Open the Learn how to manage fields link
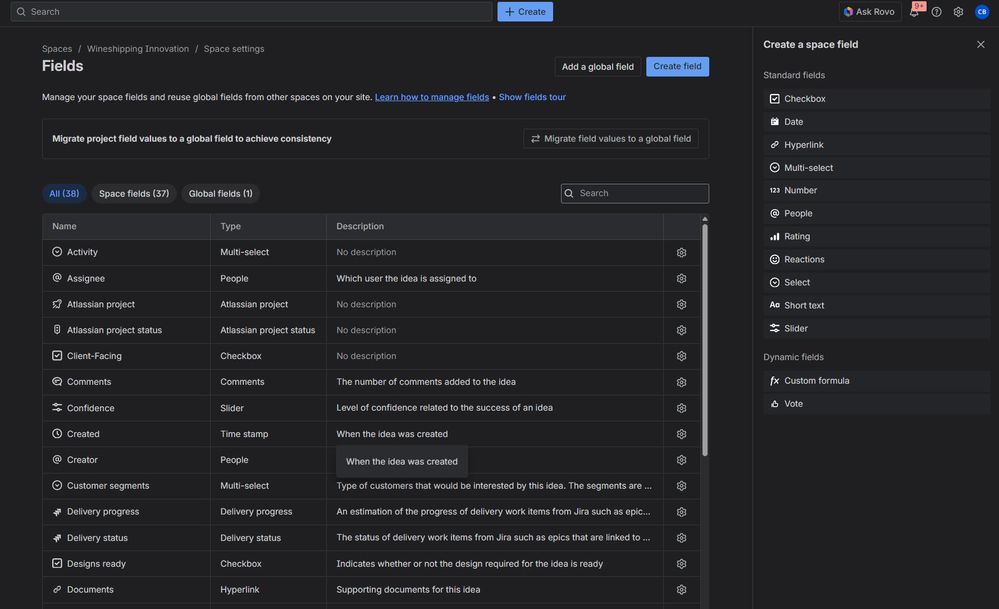 click(x=432, y=97)
